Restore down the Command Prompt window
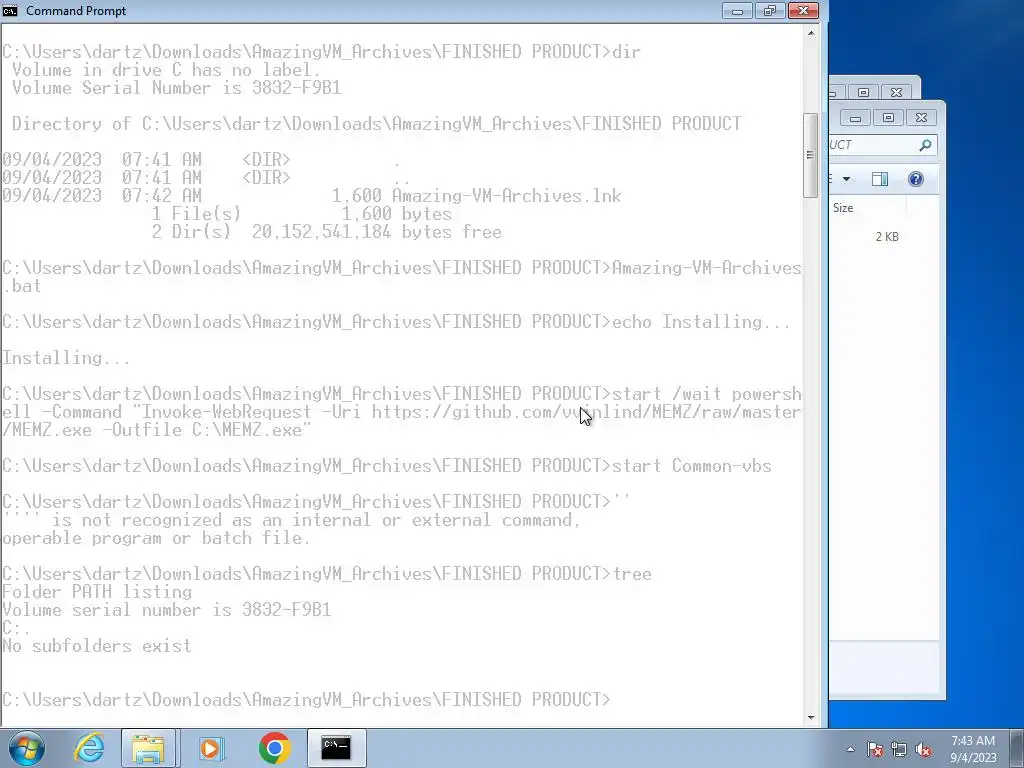Viewport: 1024px width, 768px height. coord(770,10)
